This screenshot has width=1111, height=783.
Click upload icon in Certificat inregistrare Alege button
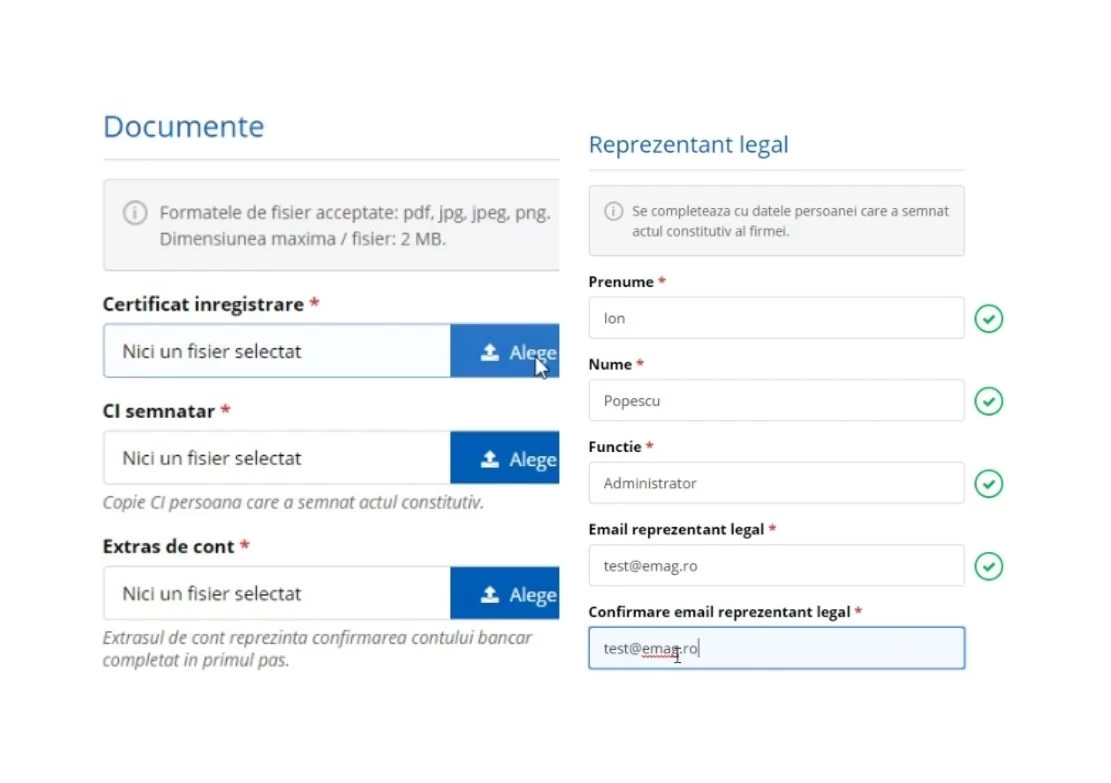pyautogui.click(x=490, y=351)
